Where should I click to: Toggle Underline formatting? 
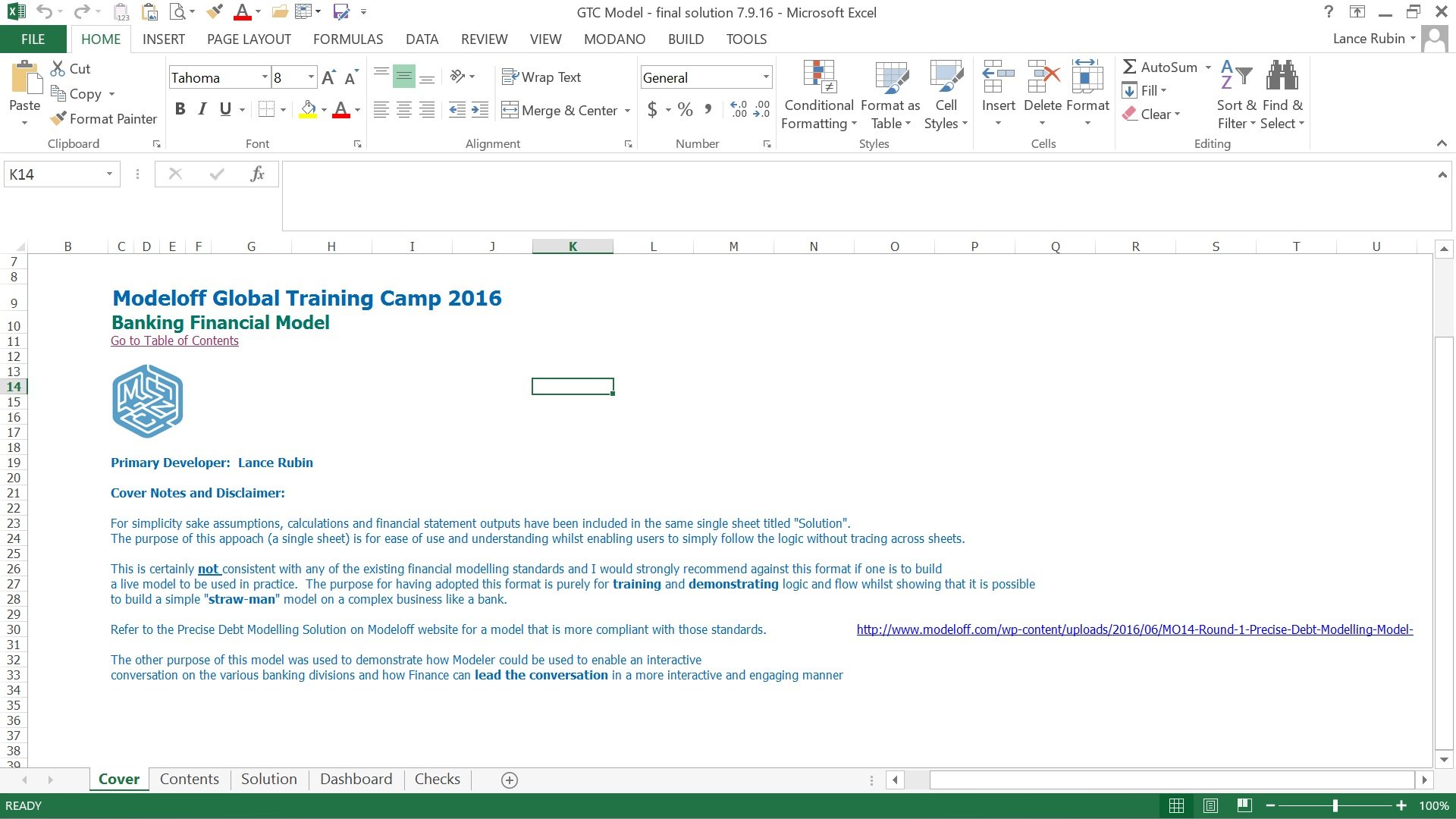point(225,109)
